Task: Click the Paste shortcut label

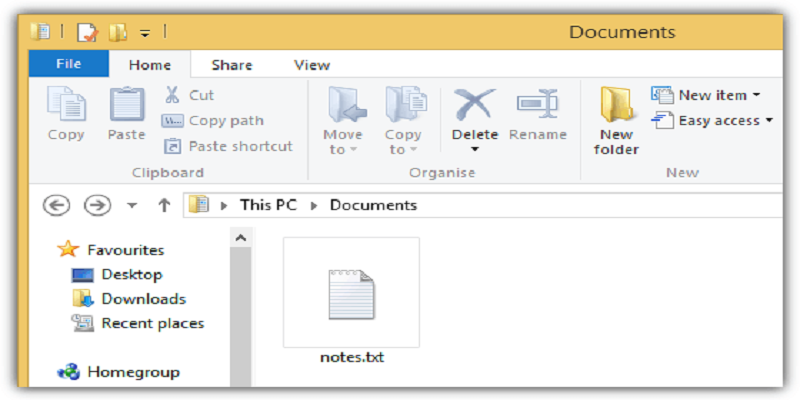Action: click(x=241, y=146)
